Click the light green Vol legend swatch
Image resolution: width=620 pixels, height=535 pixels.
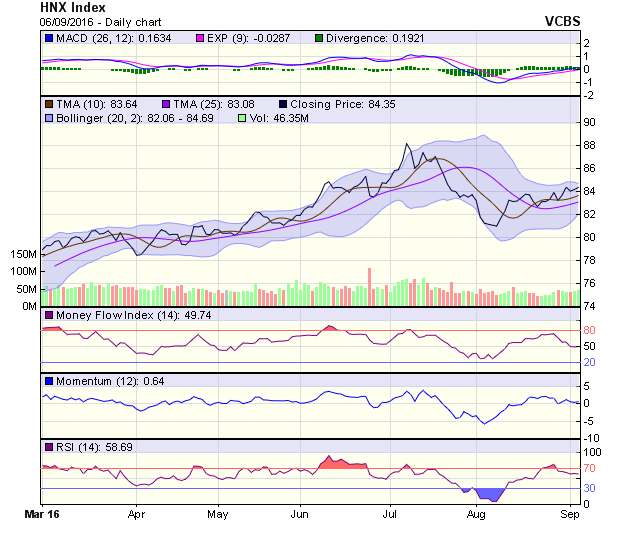pyautogui.click(x=242, y=117)
